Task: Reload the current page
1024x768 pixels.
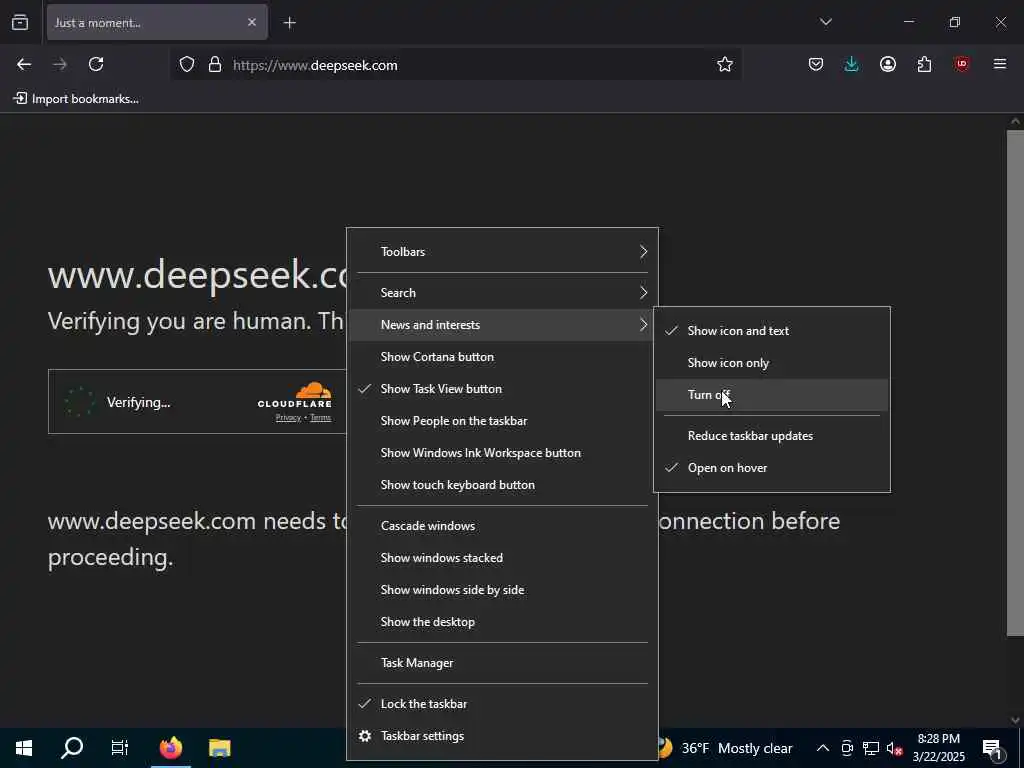Action: point(96,64)
